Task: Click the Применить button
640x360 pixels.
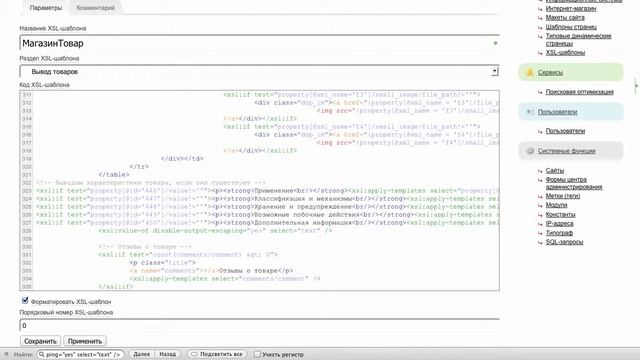Action: click(85, 341)
